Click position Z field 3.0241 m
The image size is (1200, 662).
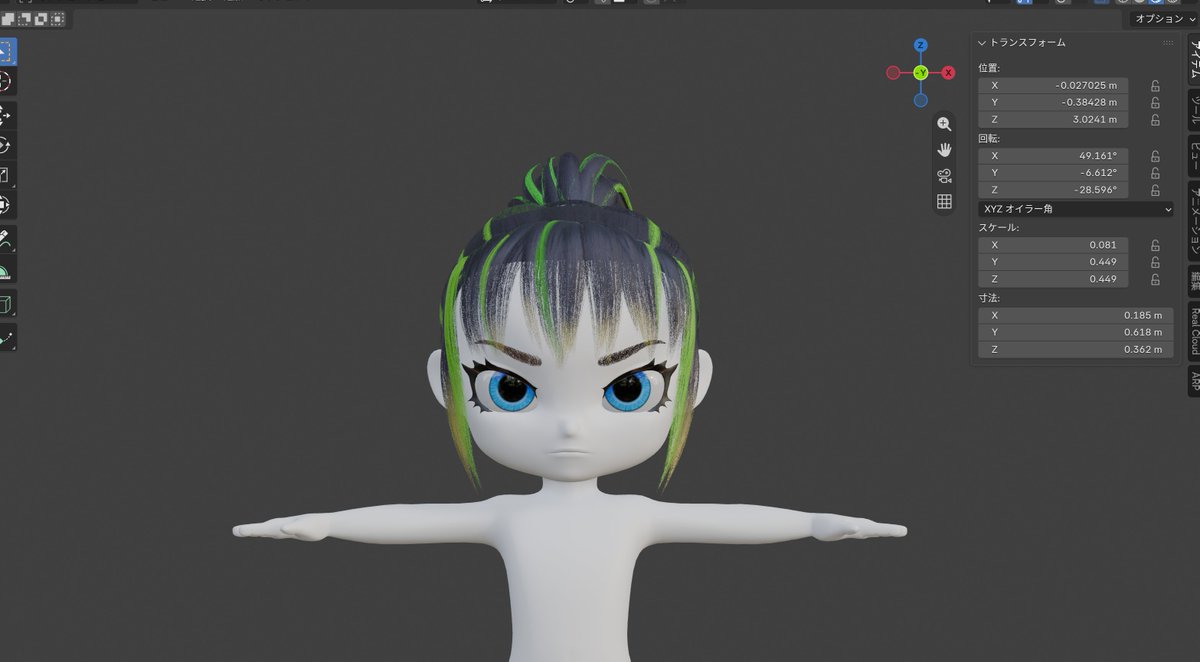click(x=1053, y=120)
